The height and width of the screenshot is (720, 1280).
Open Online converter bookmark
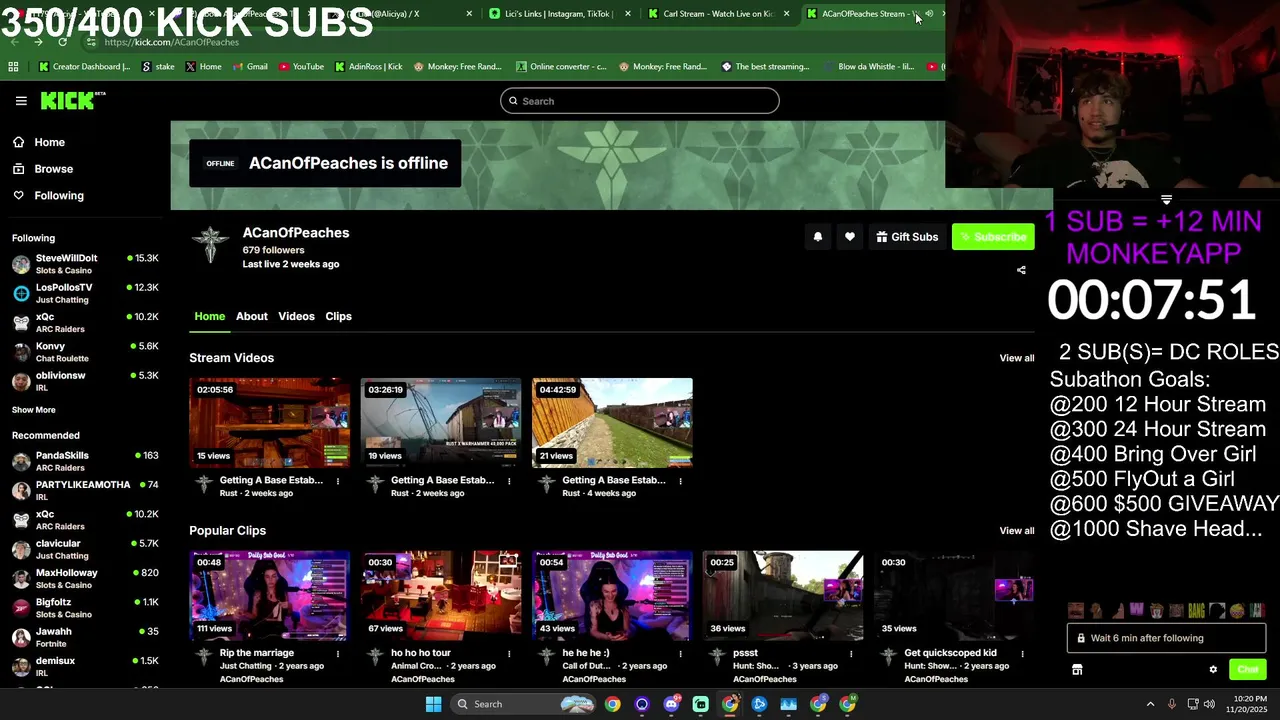(x=561, y=67)
